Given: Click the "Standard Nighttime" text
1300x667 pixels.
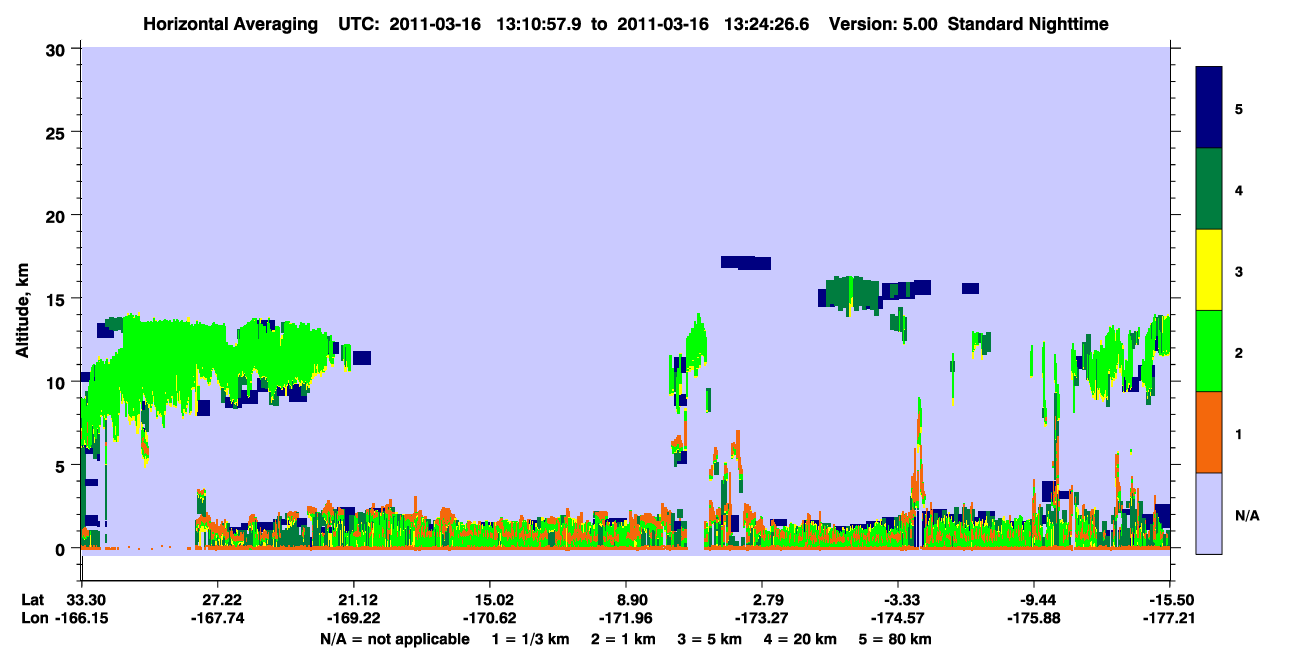Looking at the screenshot, I should point(1027,23).
